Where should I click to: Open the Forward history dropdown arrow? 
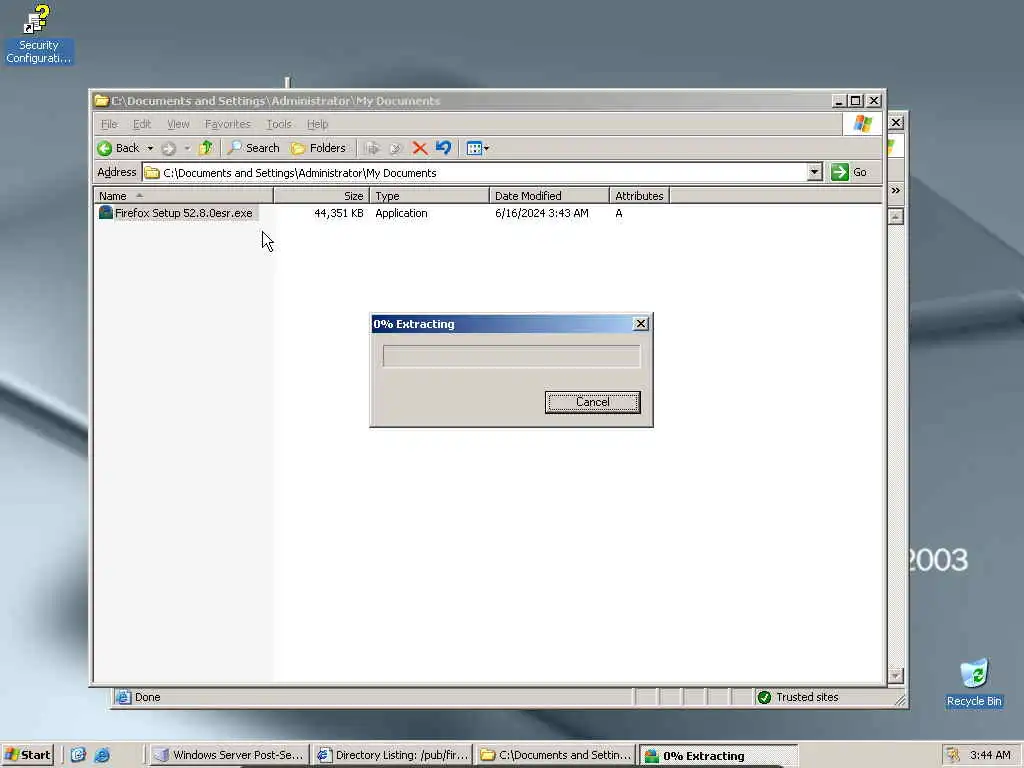187,148
